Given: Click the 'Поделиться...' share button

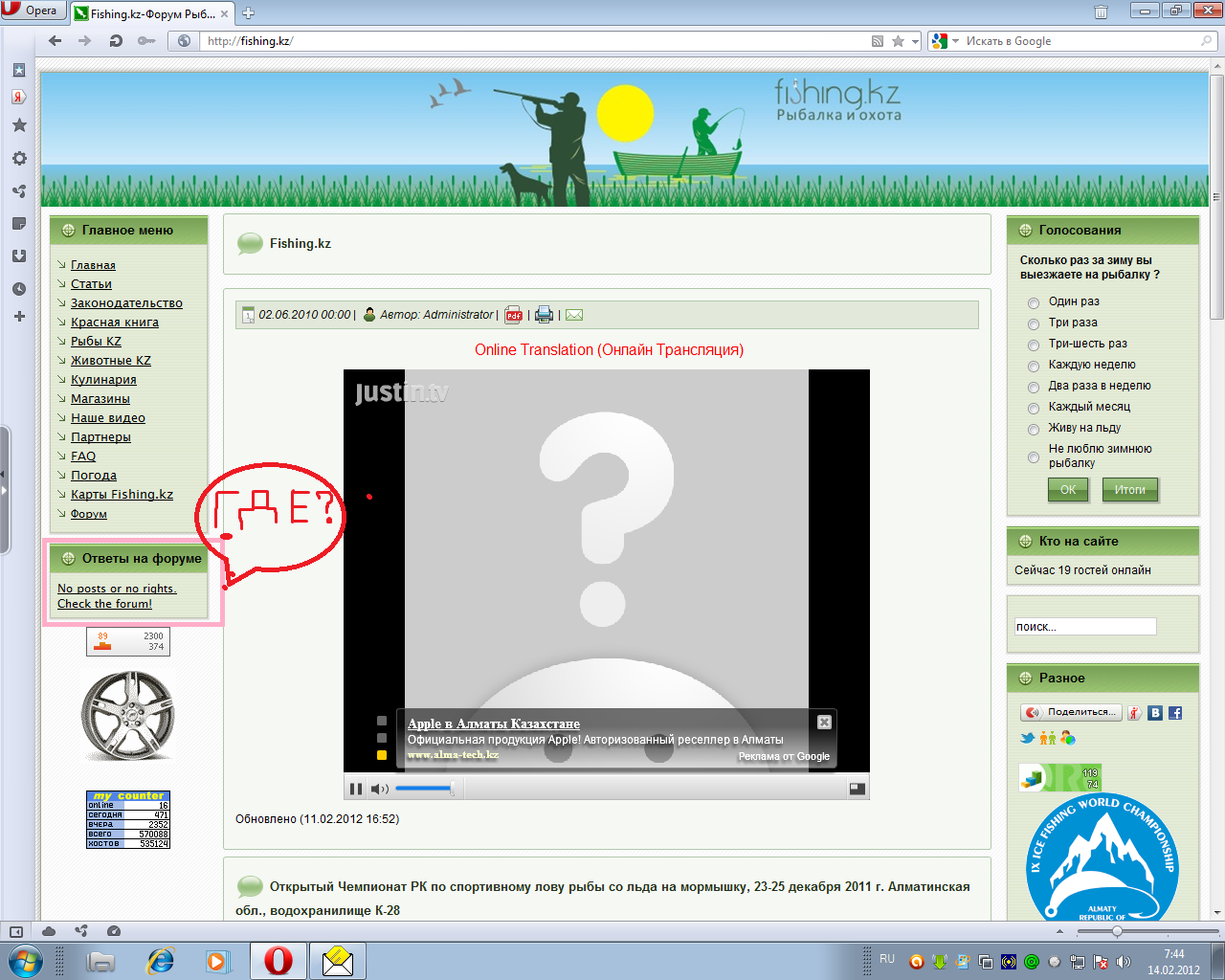Looking at the screenshot, I should point(1071,712).
